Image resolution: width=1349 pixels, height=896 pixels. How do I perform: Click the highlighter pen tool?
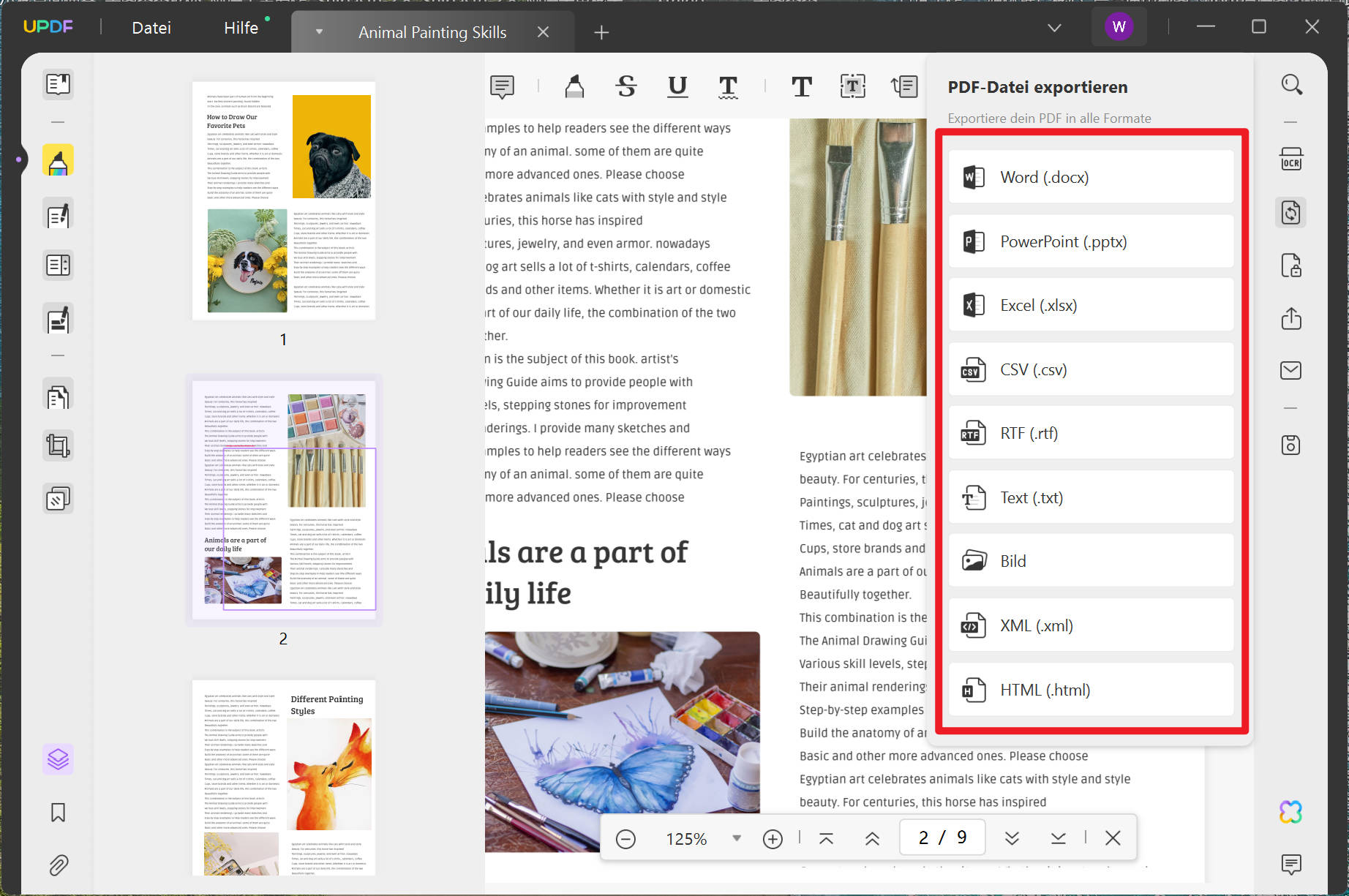coord(574,86)
